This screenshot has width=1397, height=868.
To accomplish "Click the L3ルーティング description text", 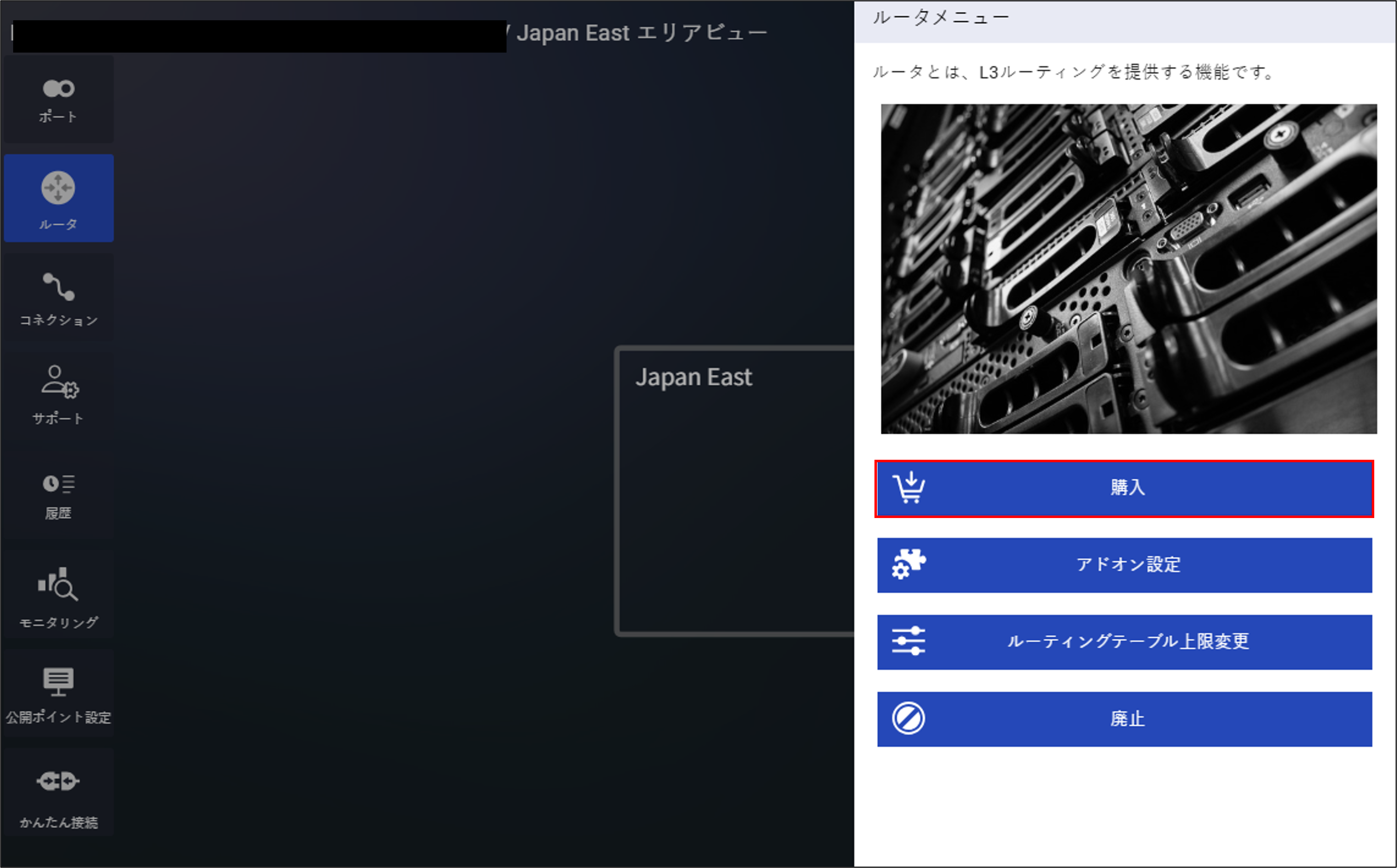I will click(x=1074, y=72).
